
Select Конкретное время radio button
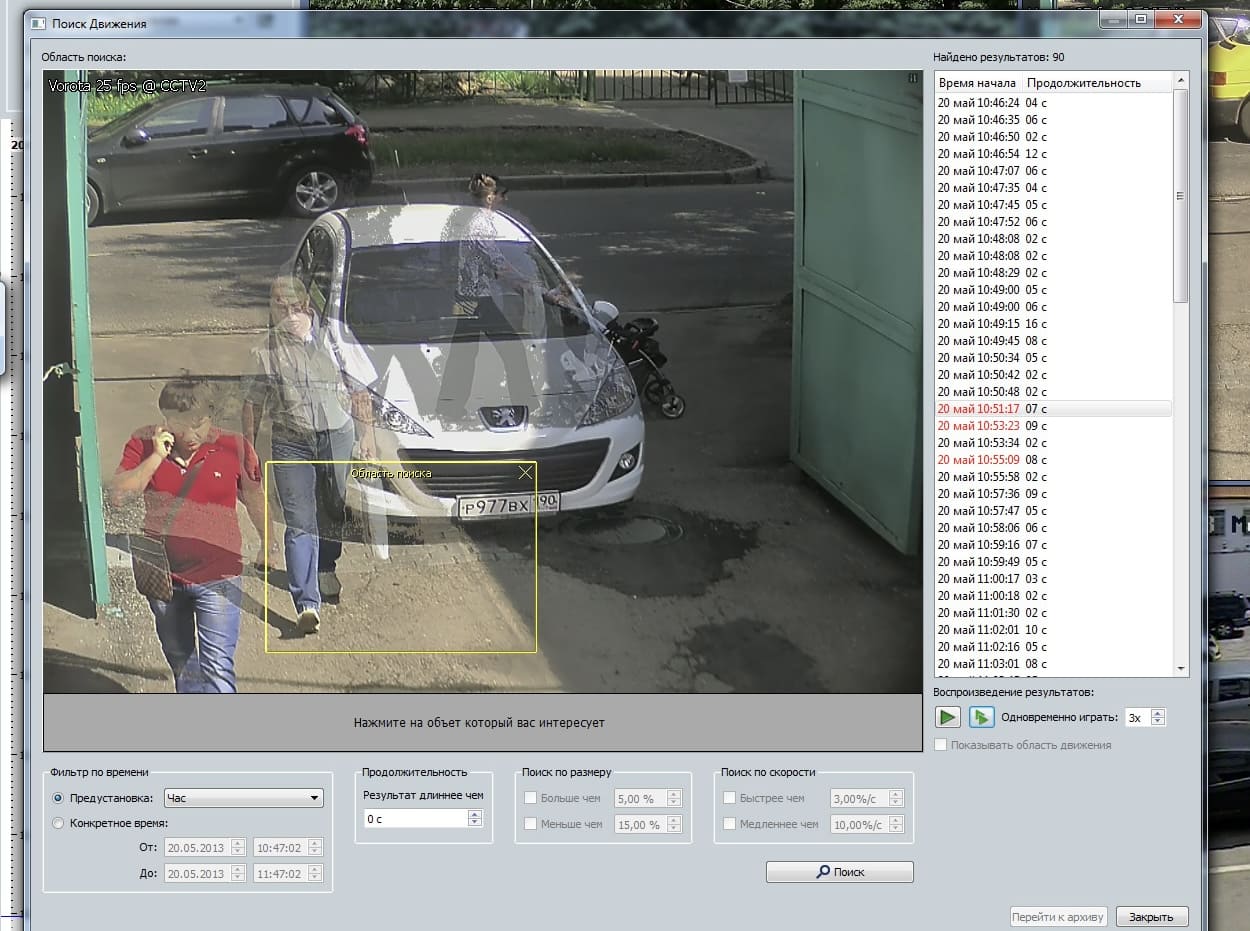pos(58,823)
